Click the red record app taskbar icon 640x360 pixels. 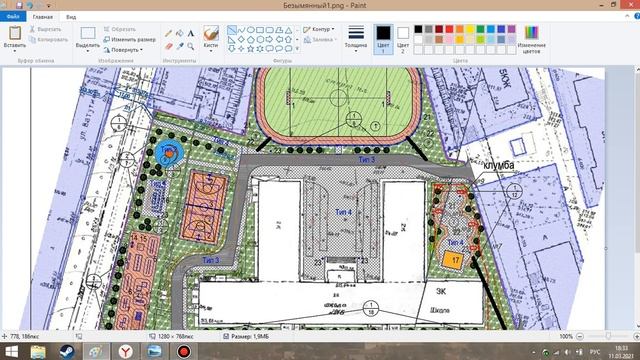(x=184, y=351)
